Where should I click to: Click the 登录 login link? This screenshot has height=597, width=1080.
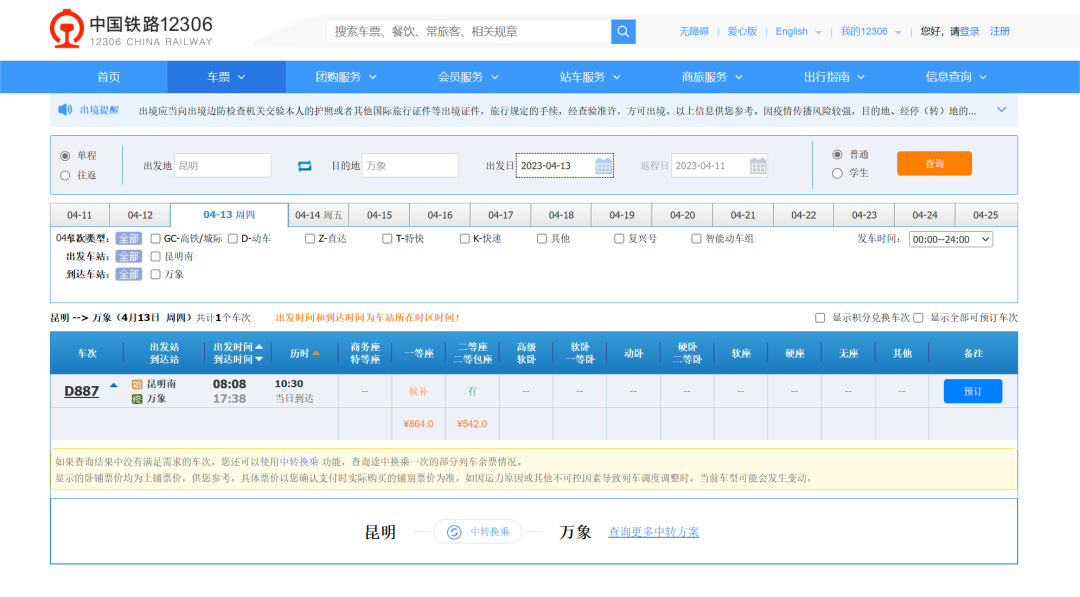point(970,32)
